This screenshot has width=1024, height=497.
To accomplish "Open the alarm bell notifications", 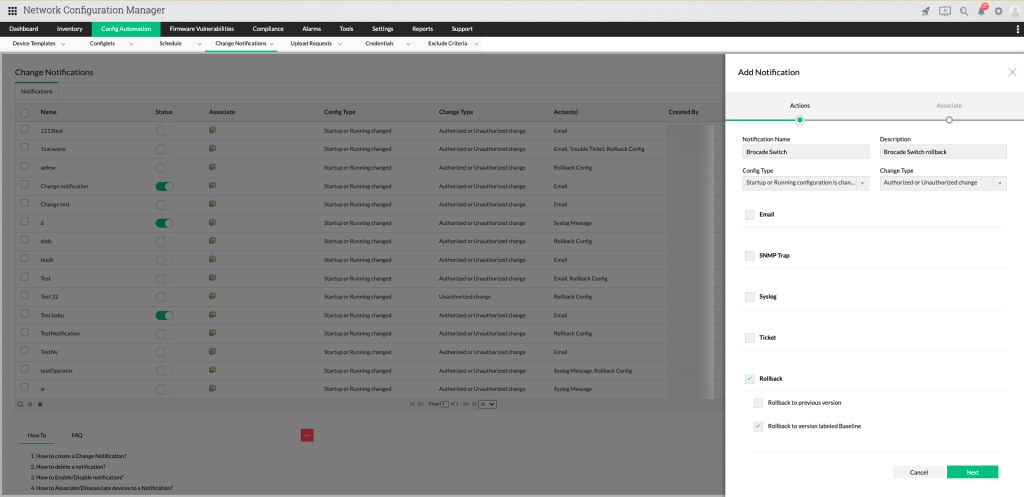I will pyautogui.click(x=981, y=11).
